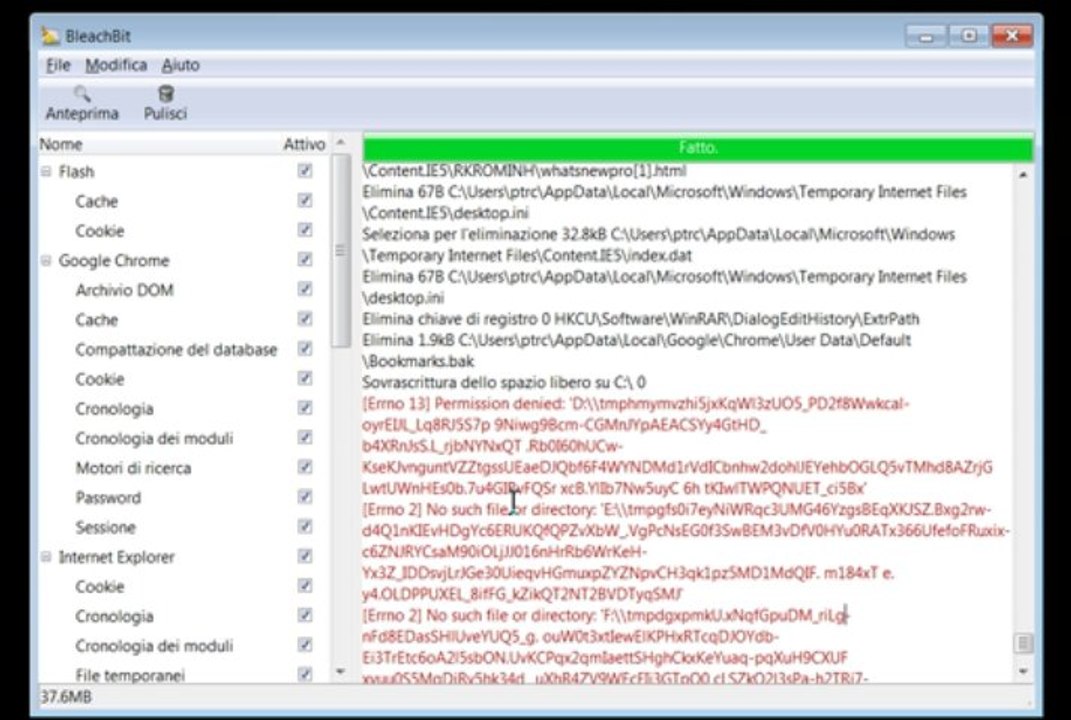The height and width of the screenshot is (720, 1071).
Task: Uncheck Internet Explorer Cronologia checkbox
Action: (x=305, y=615)
